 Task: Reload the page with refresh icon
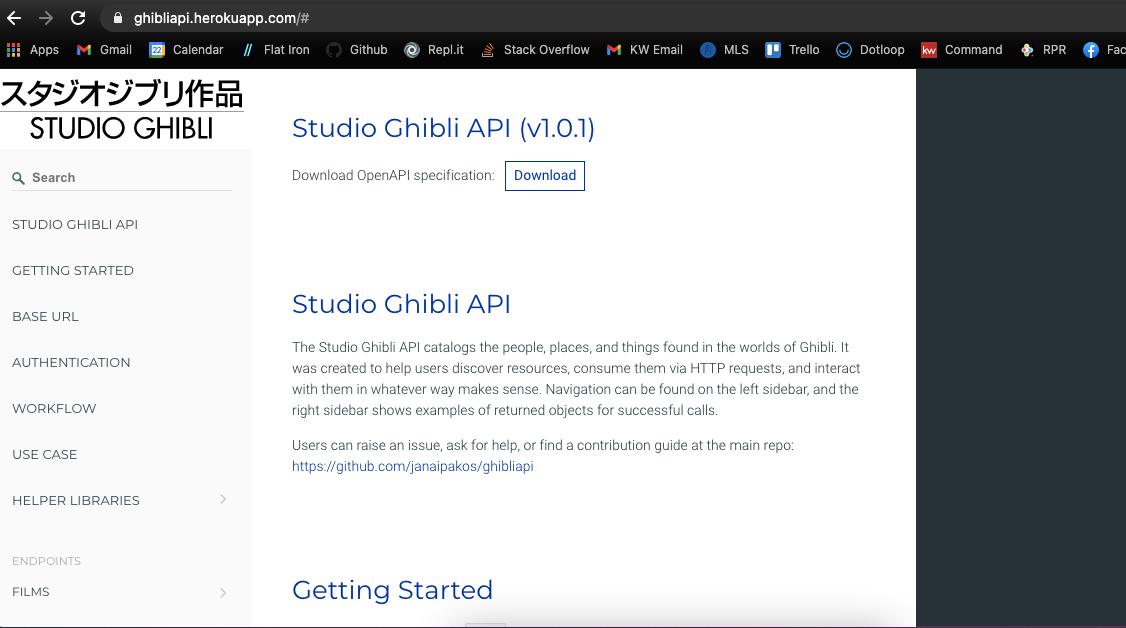(x=78, y=18)
